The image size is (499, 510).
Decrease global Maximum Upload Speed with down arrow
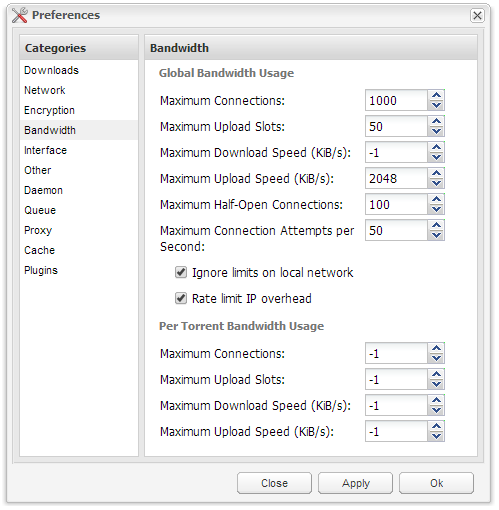click(436, 183)
